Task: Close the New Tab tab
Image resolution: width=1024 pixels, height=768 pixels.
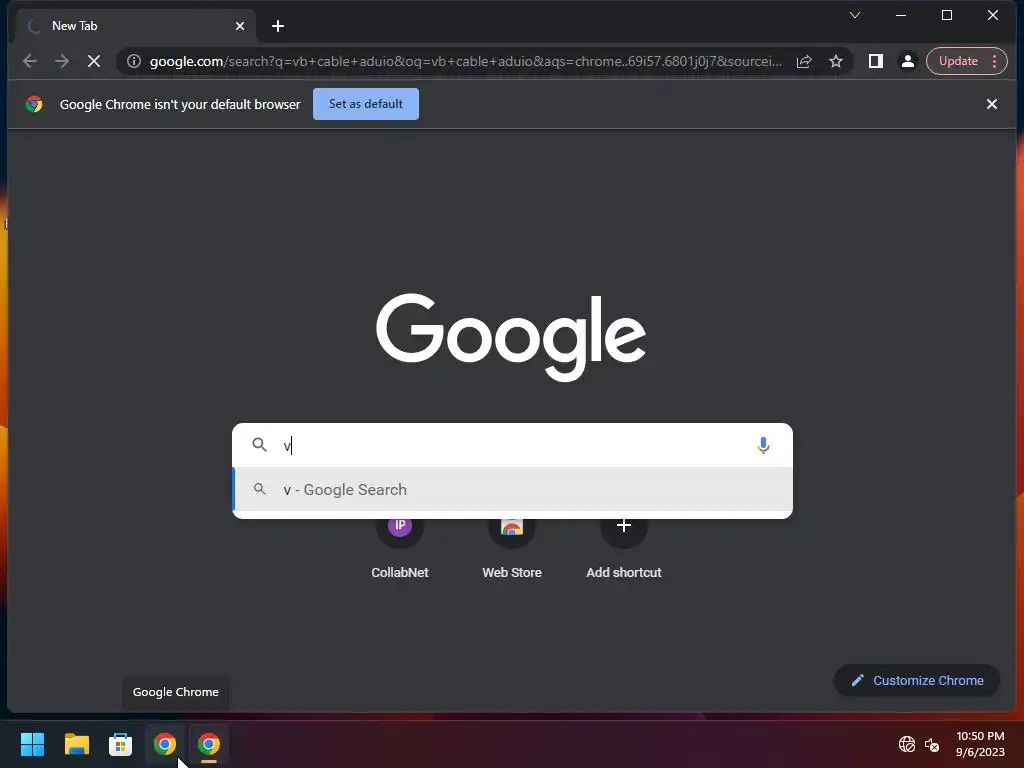Action: [240, 26]
